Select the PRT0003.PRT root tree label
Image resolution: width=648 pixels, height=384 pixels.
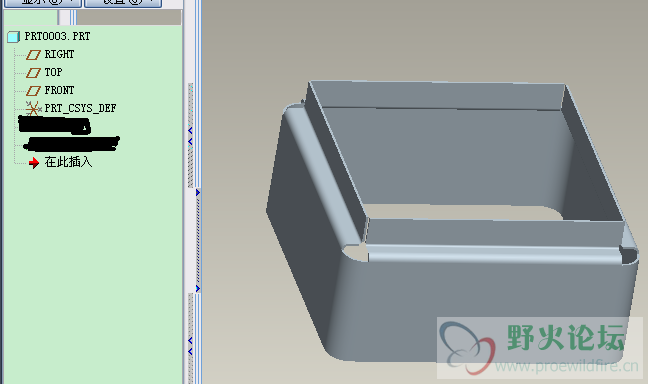[57, 36]
